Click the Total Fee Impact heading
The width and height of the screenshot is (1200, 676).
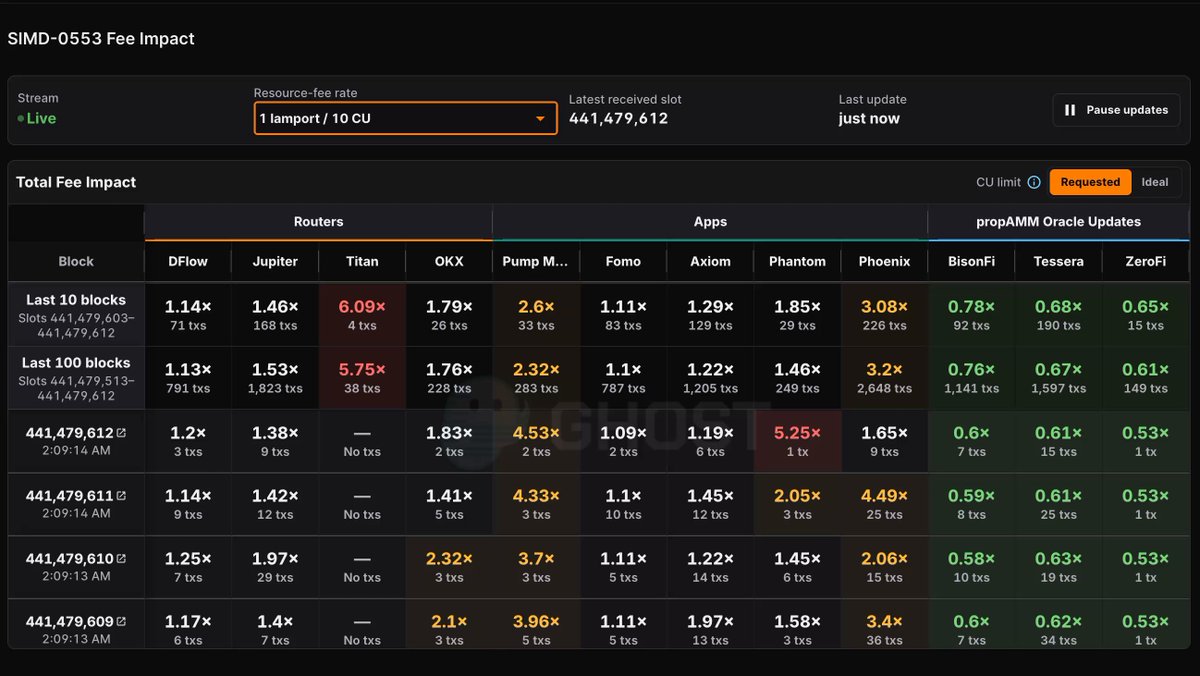pyautogui.click(x=76, y=182)
